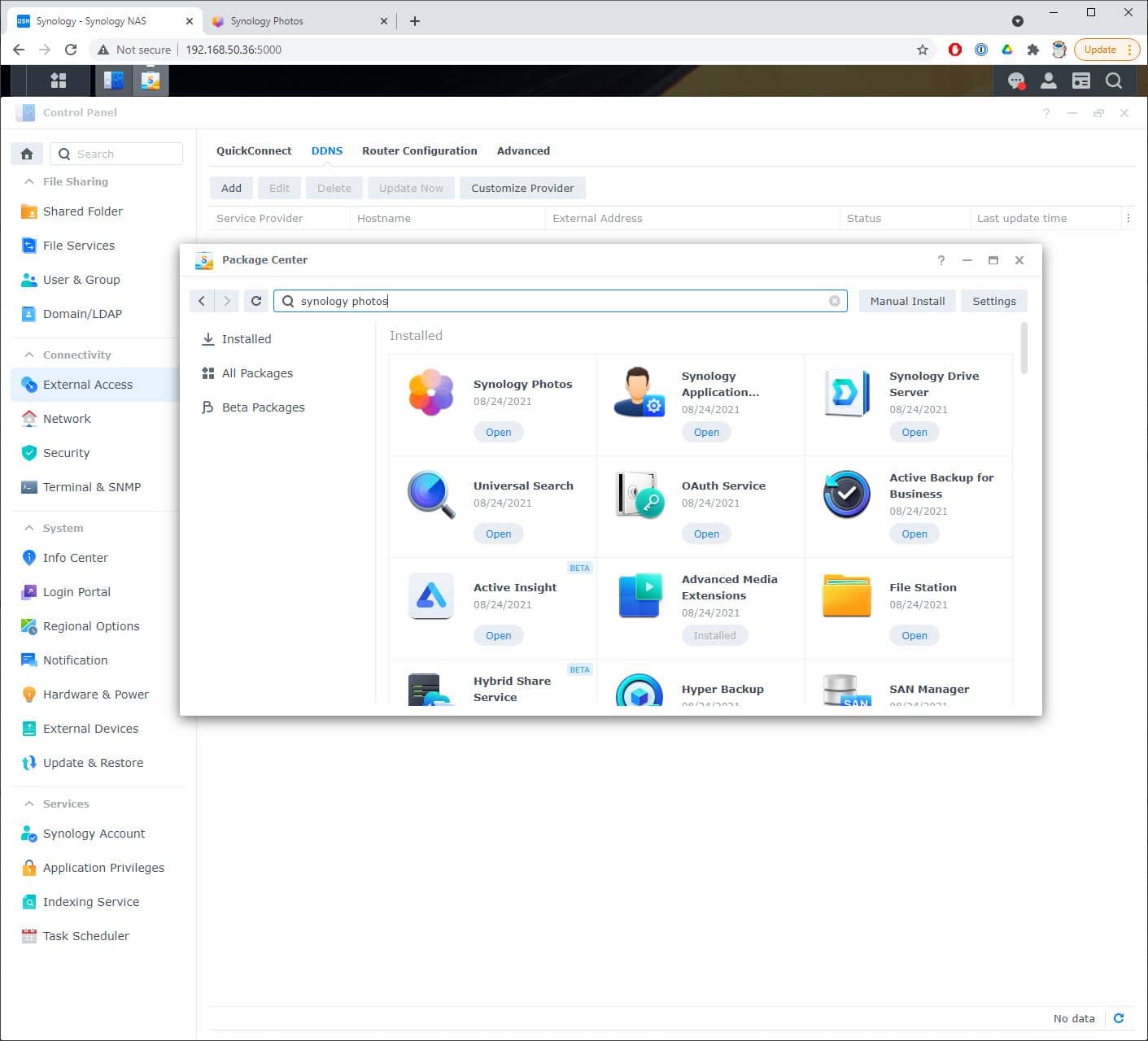The width and height of the screenshot is (1148, 1041).
Task: Click Package Center search box
Action: coord(560,301)
